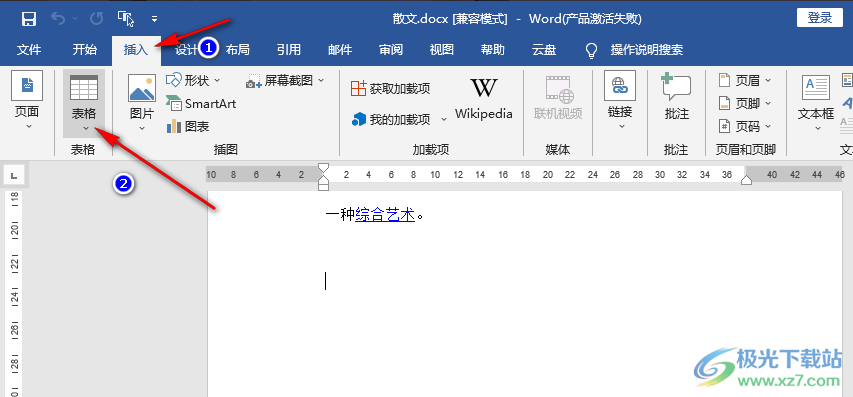Click the tab stop selector at ruler corner

coord(13,175)
